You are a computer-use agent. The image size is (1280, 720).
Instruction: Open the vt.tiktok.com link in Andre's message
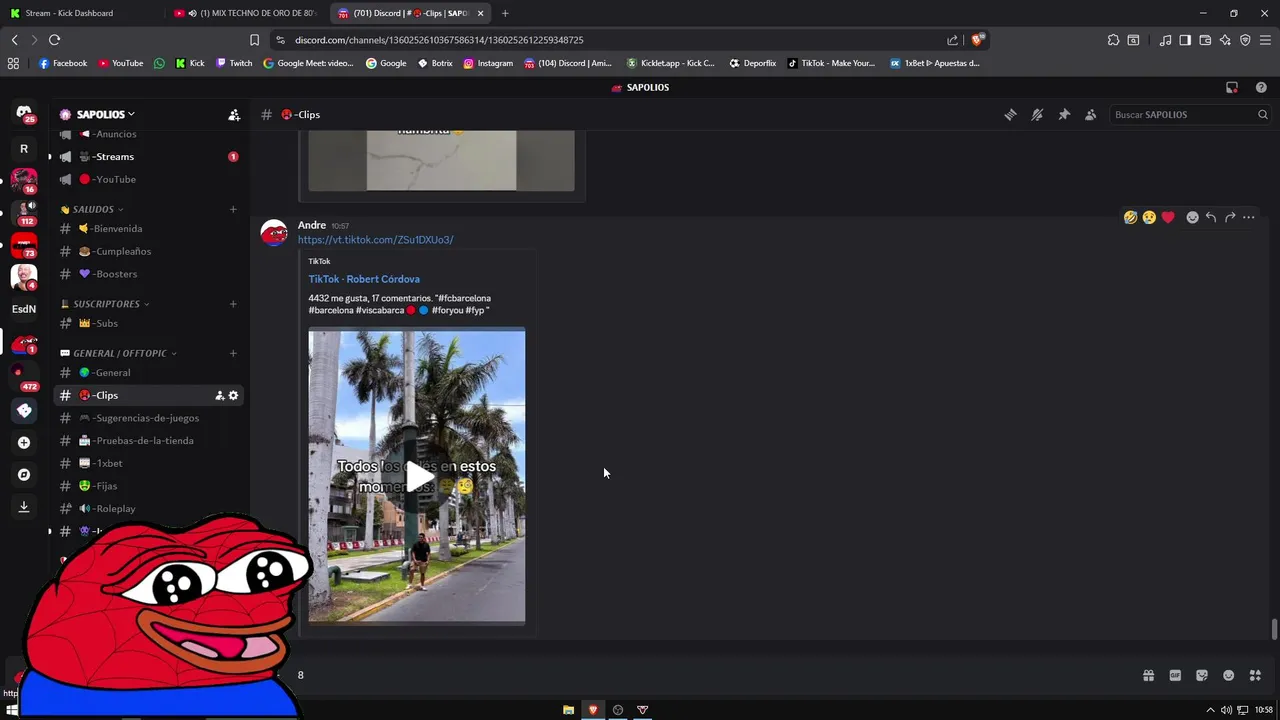pos(375,240)
